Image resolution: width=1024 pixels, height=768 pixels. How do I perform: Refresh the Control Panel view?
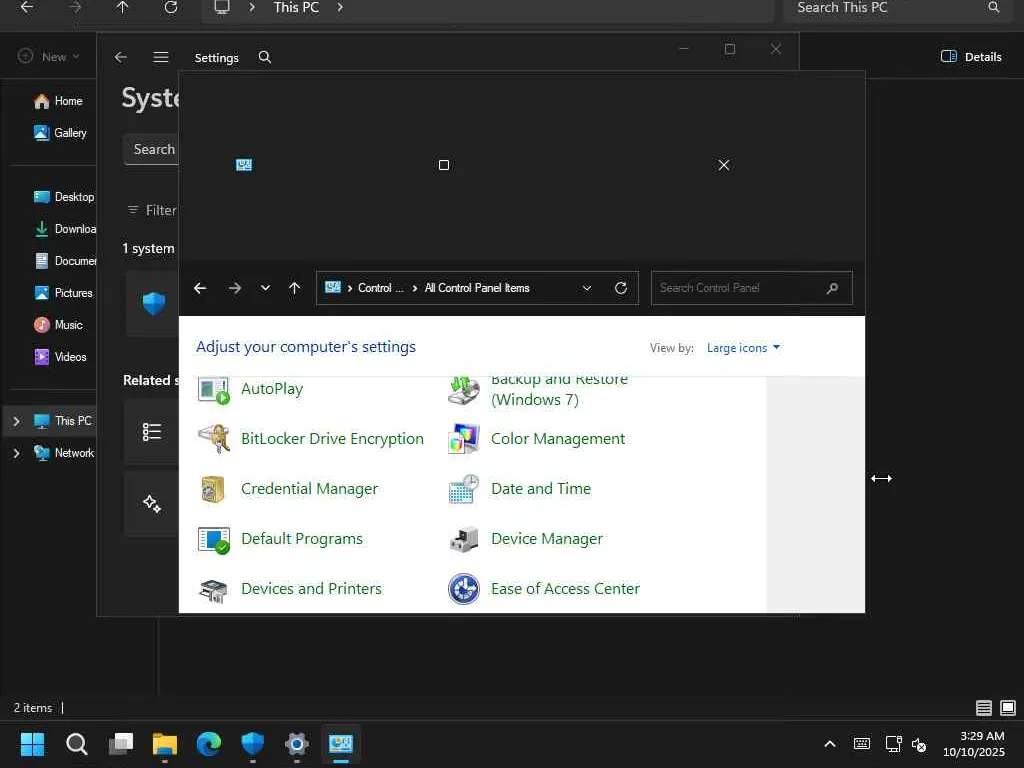(621, 288)
